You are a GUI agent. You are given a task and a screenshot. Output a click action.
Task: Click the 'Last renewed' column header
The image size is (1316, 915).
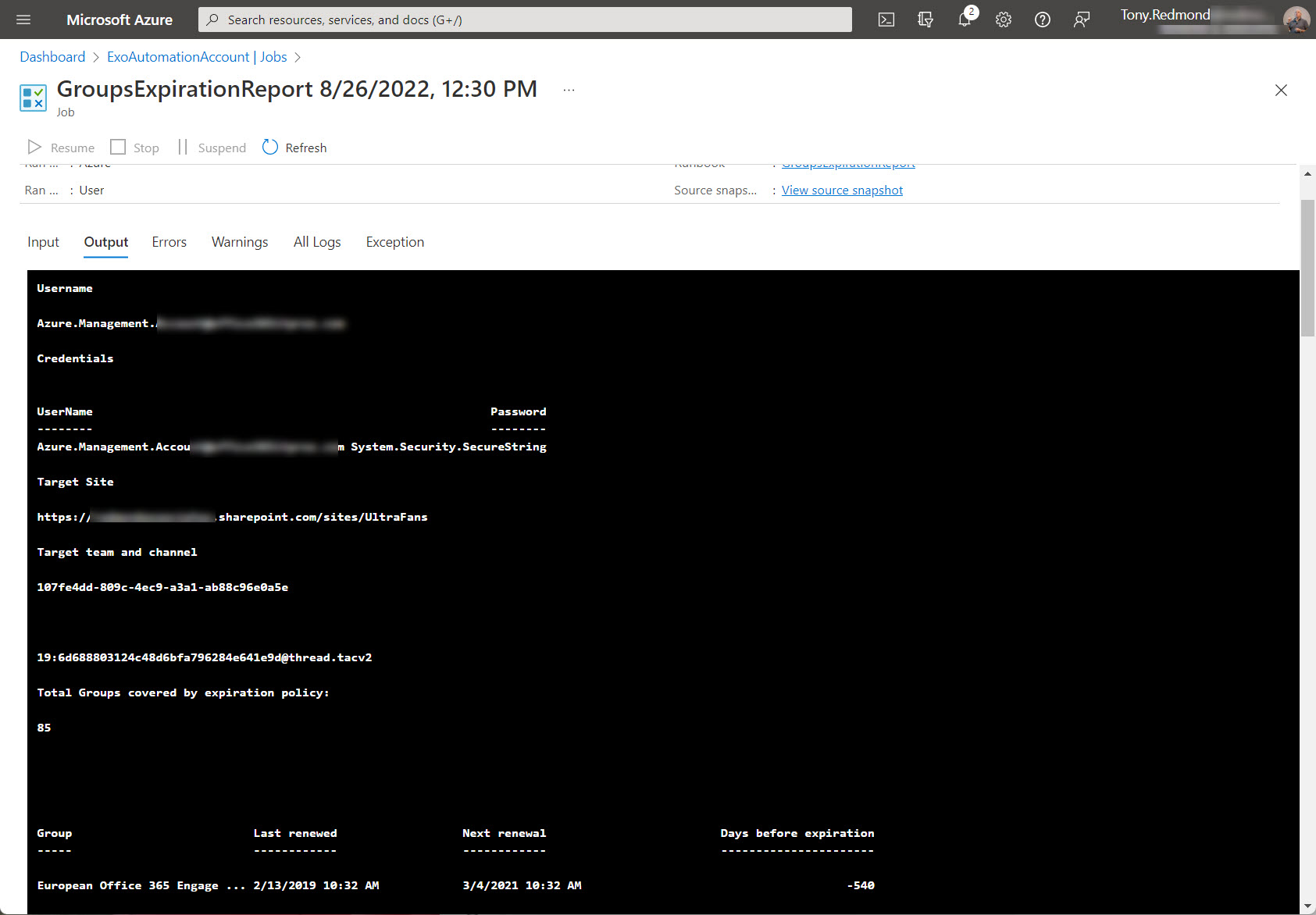point(295,833)
